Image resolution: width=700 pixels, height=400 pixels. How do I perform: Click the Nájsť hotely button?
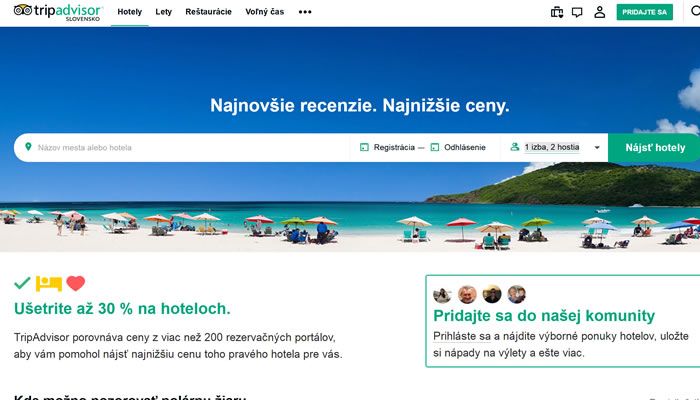coord(654,148)
